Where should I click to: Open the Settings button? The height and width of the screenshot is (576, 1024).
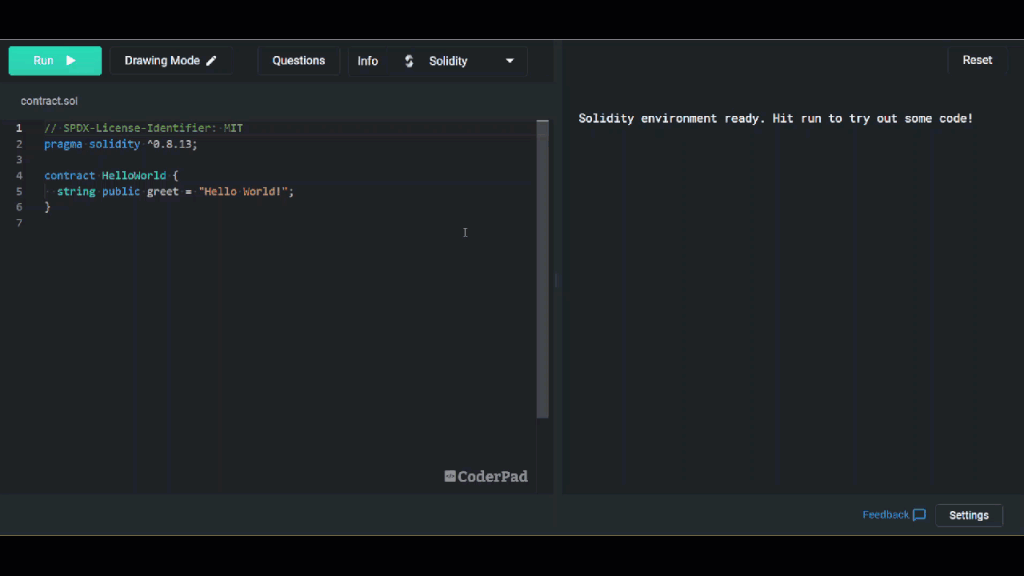click(x=968, y=515)
